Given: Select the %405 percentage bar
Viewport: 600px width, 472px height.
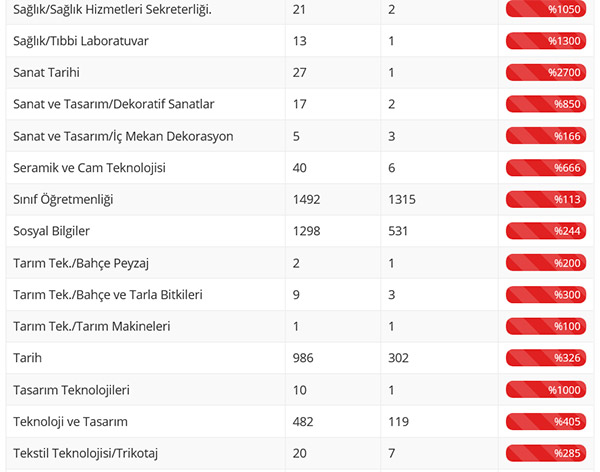Looking at the screenshot, I should 546,421.
